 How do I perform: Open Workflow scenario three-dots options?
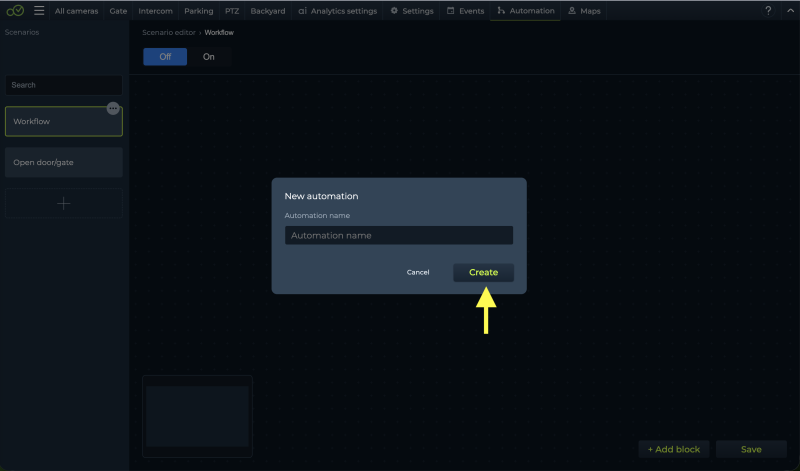113,108
